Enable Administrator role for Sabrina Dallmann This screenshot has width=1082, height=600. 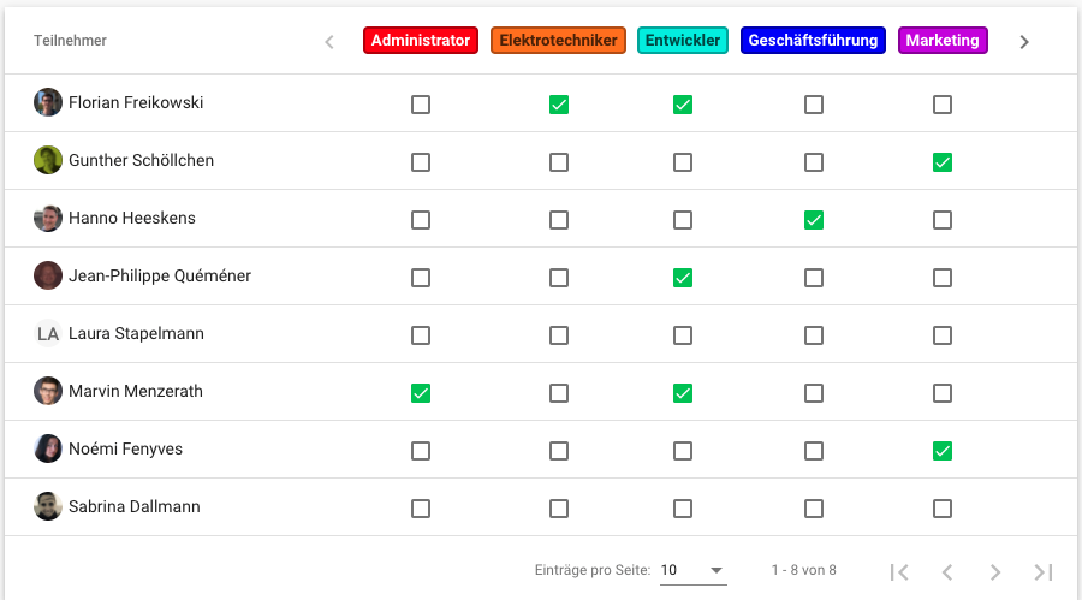point(420,507)
